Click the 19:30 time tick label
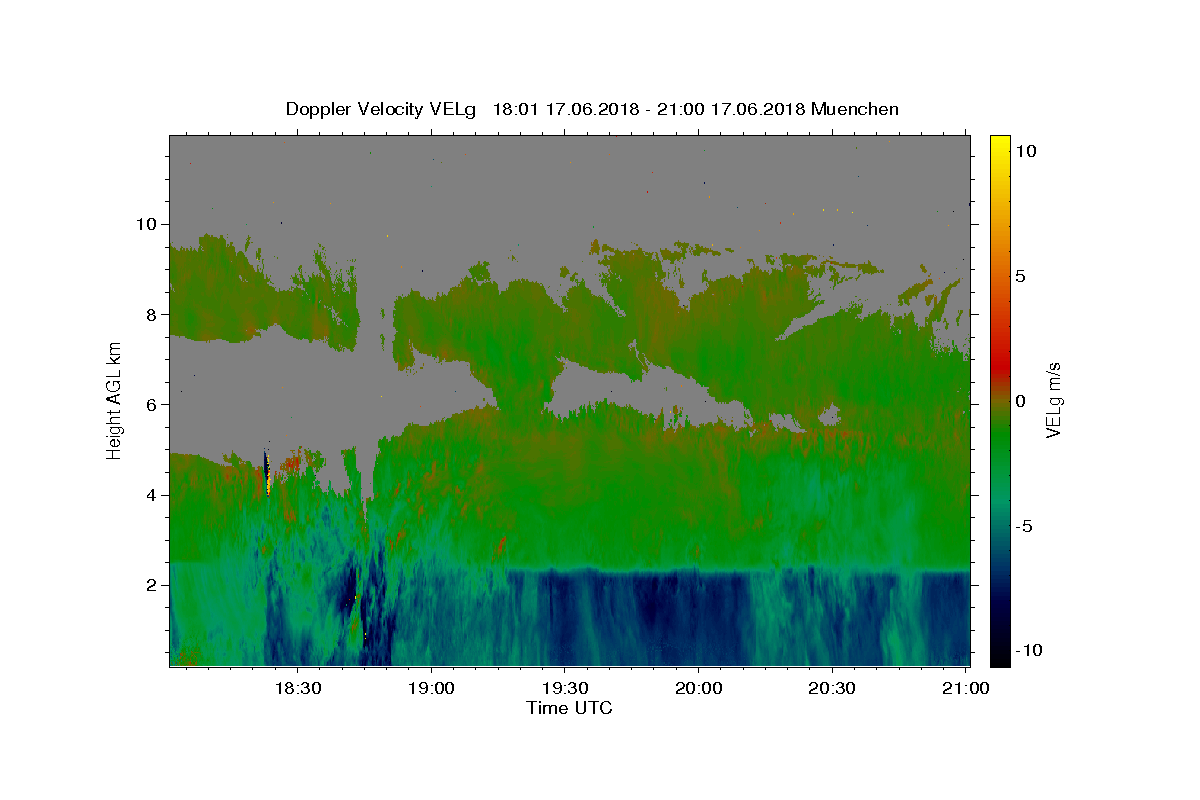The image size is (1200, 800). click(565, 688)
